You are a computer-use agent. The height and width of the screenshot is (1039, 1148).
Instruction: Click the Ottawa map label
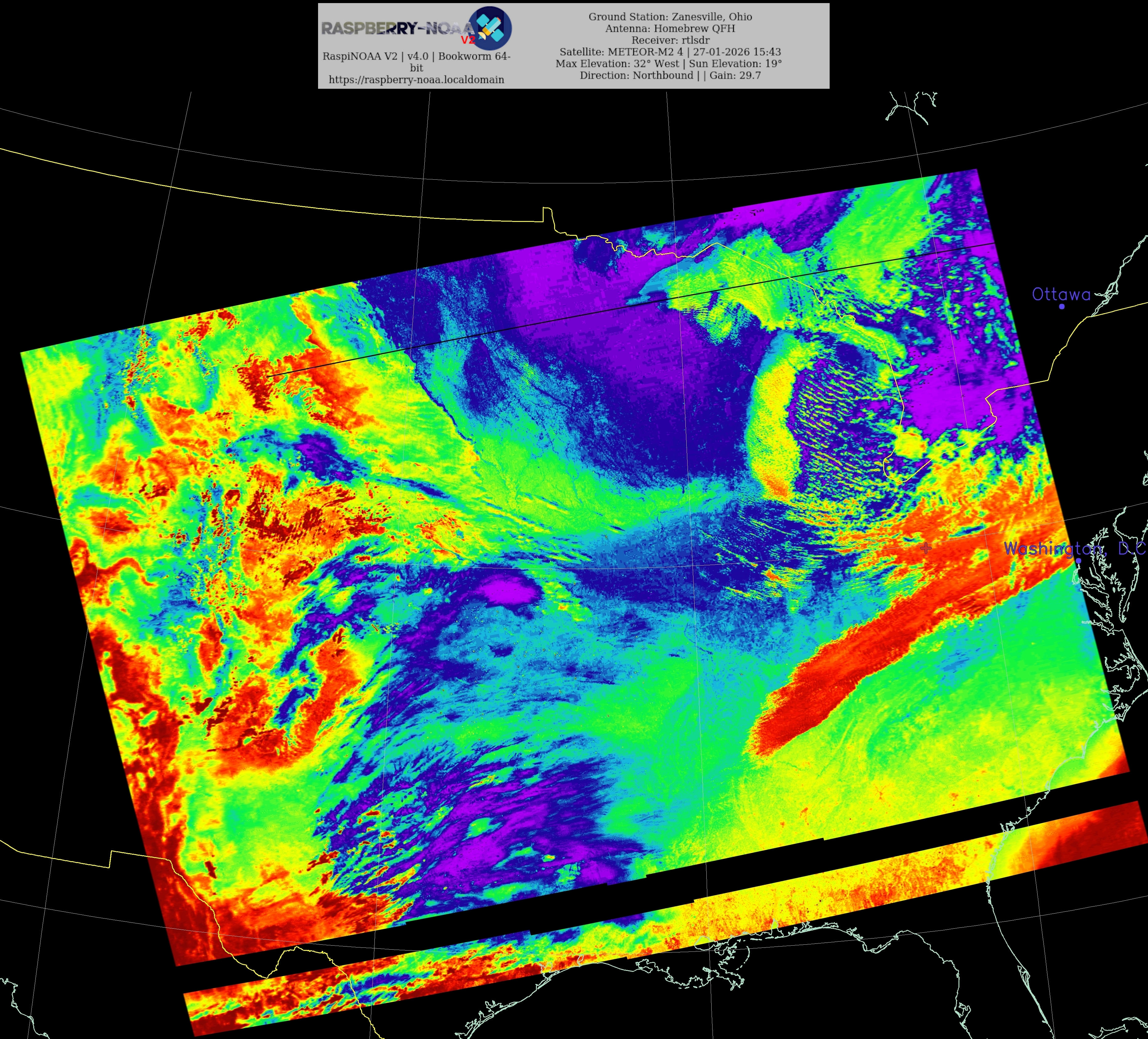[x=1061, y=294]
